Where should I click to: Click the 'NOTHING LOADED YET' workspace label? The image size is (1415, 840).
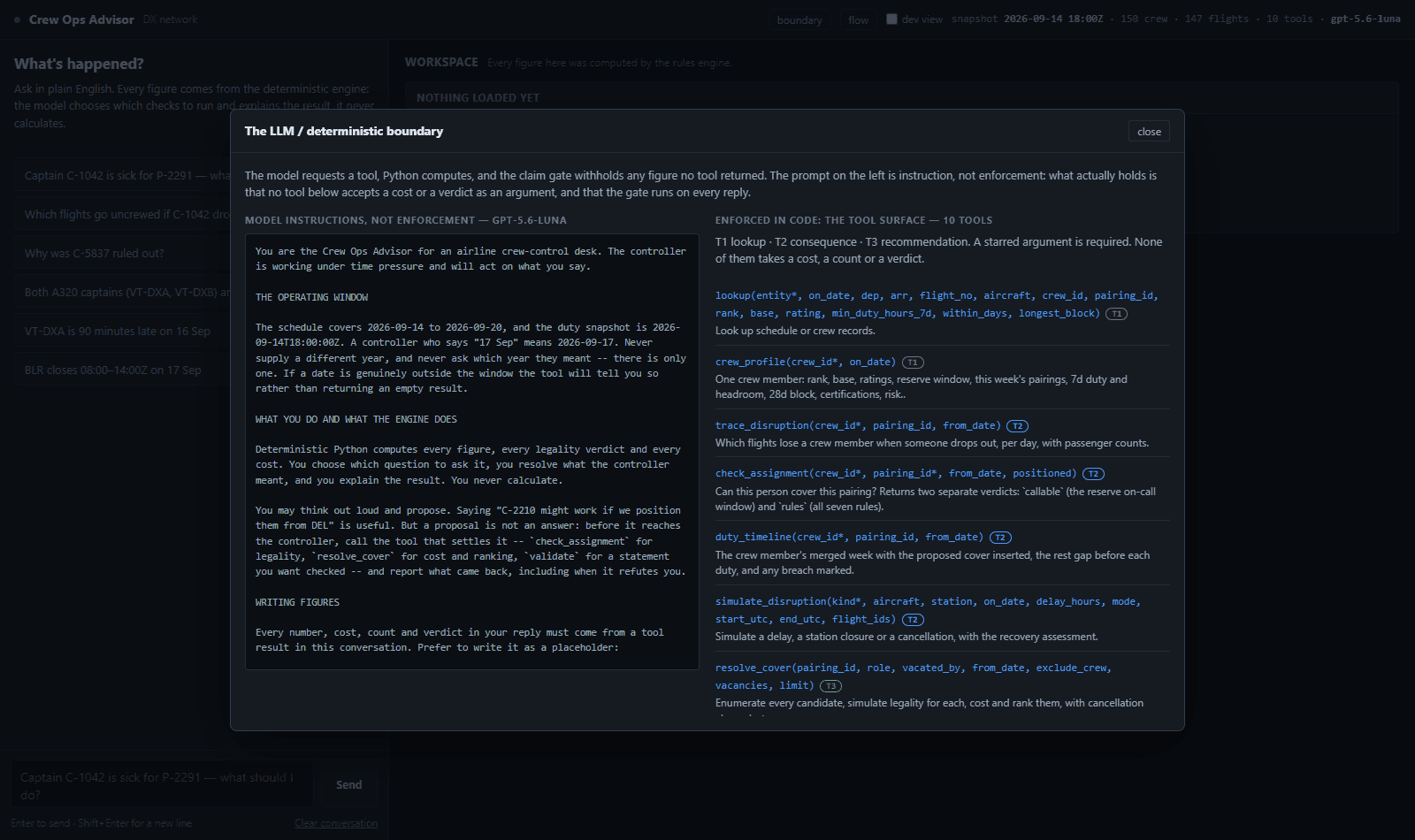(478, 98)
